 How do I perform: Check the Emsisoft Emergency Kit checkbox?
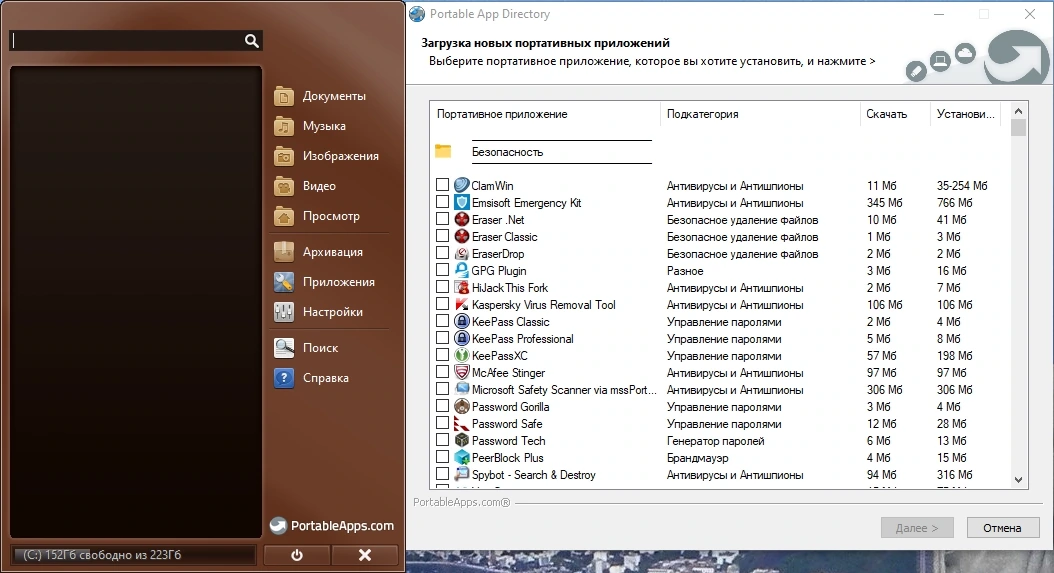click(442, 202)
